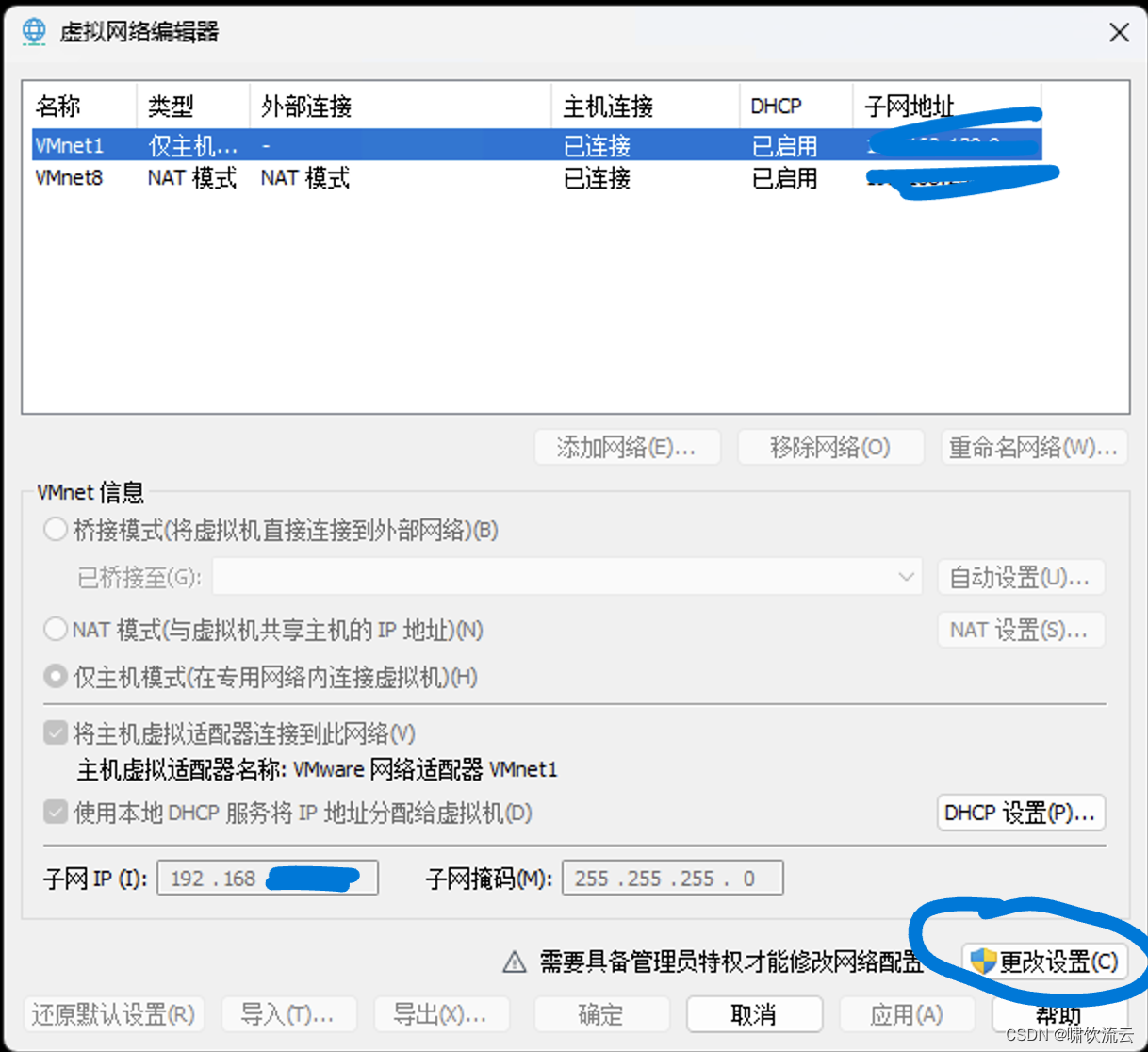Toggle the 将主机虚拟适配器连接到此网络 checkbox

(x=55, y=732)
